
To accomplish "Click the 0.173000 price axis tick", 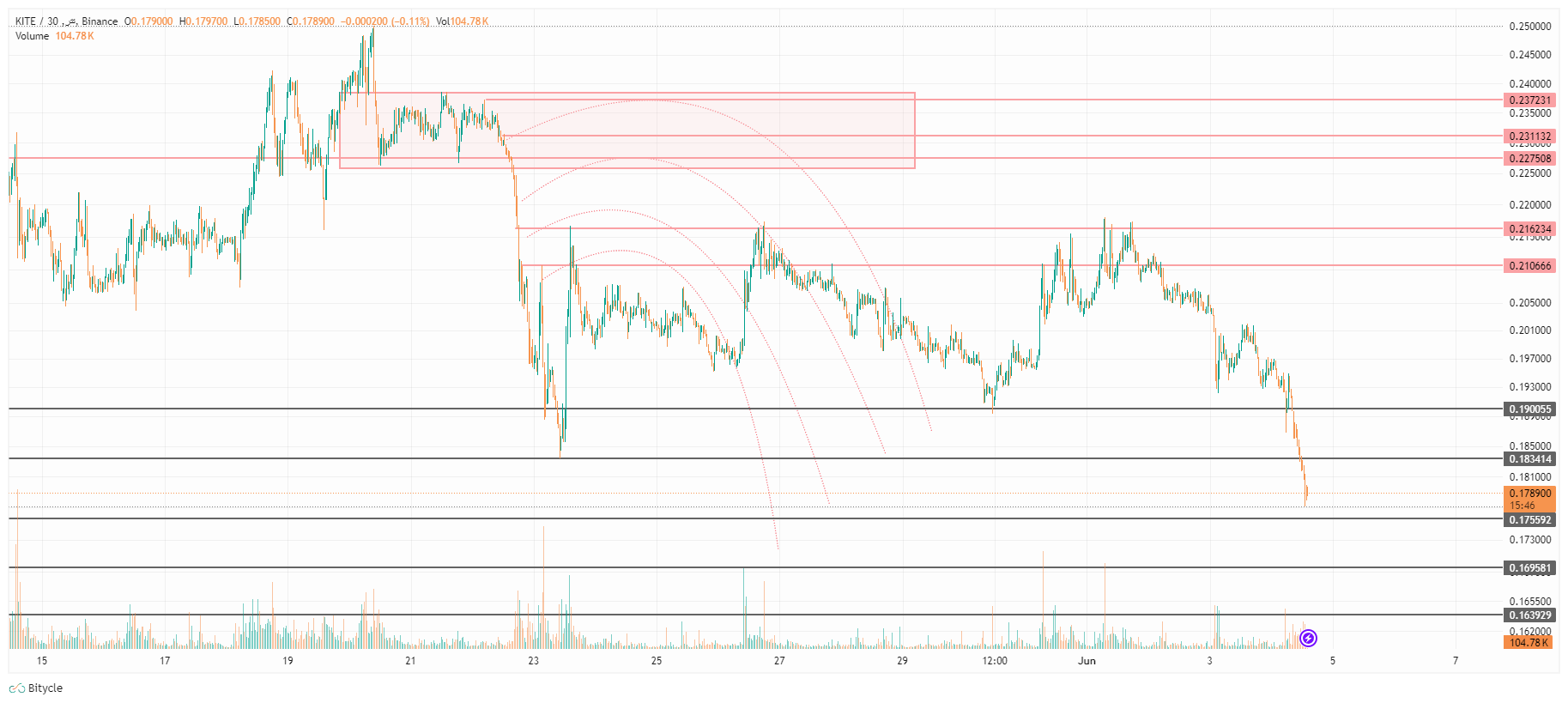I will [1530, 540].
